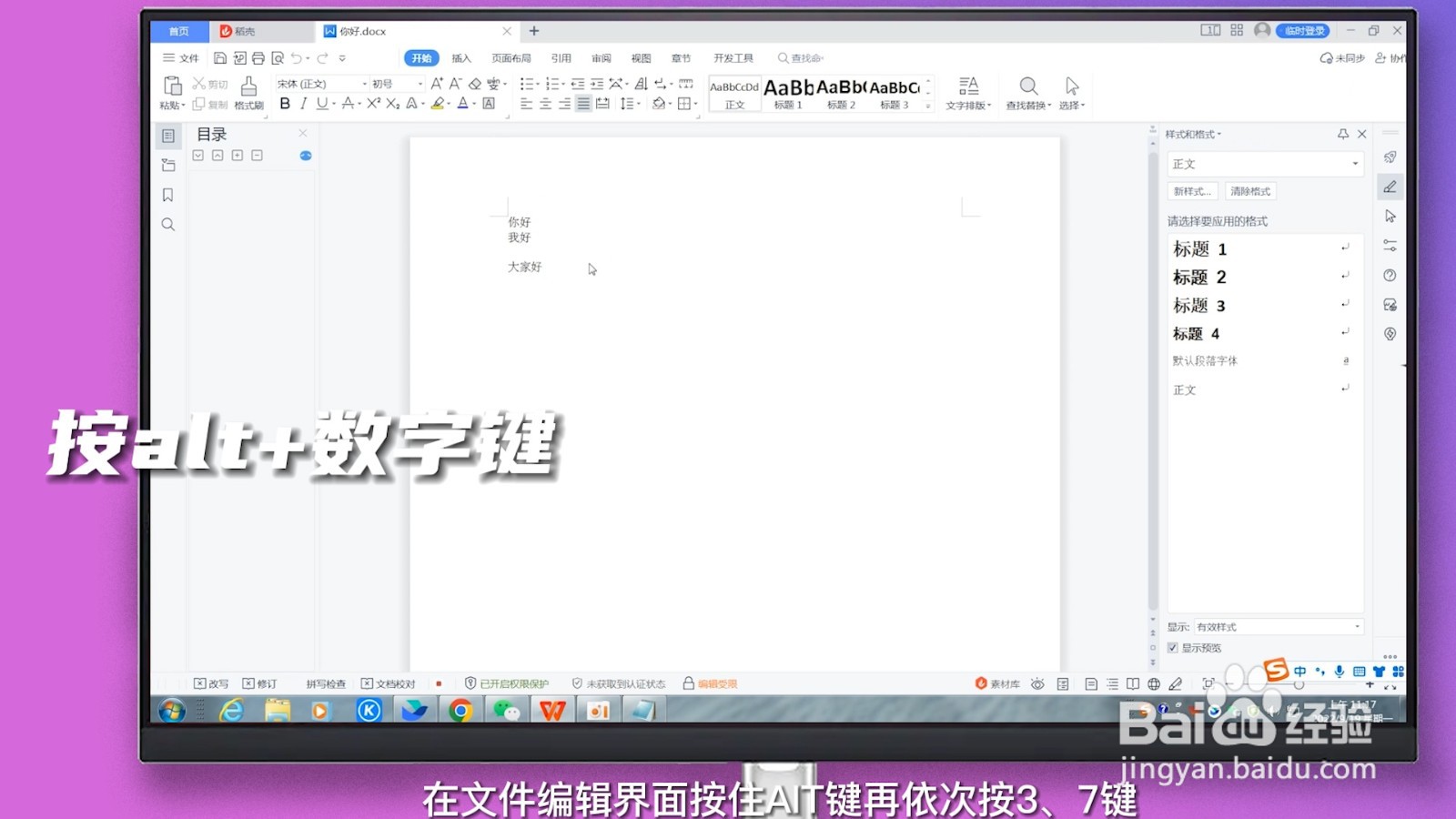The height and width of the screenshot is (819, 1456).
Task: Click the Windows Start button
Action: pyautogui.click(x=172, y=710)
